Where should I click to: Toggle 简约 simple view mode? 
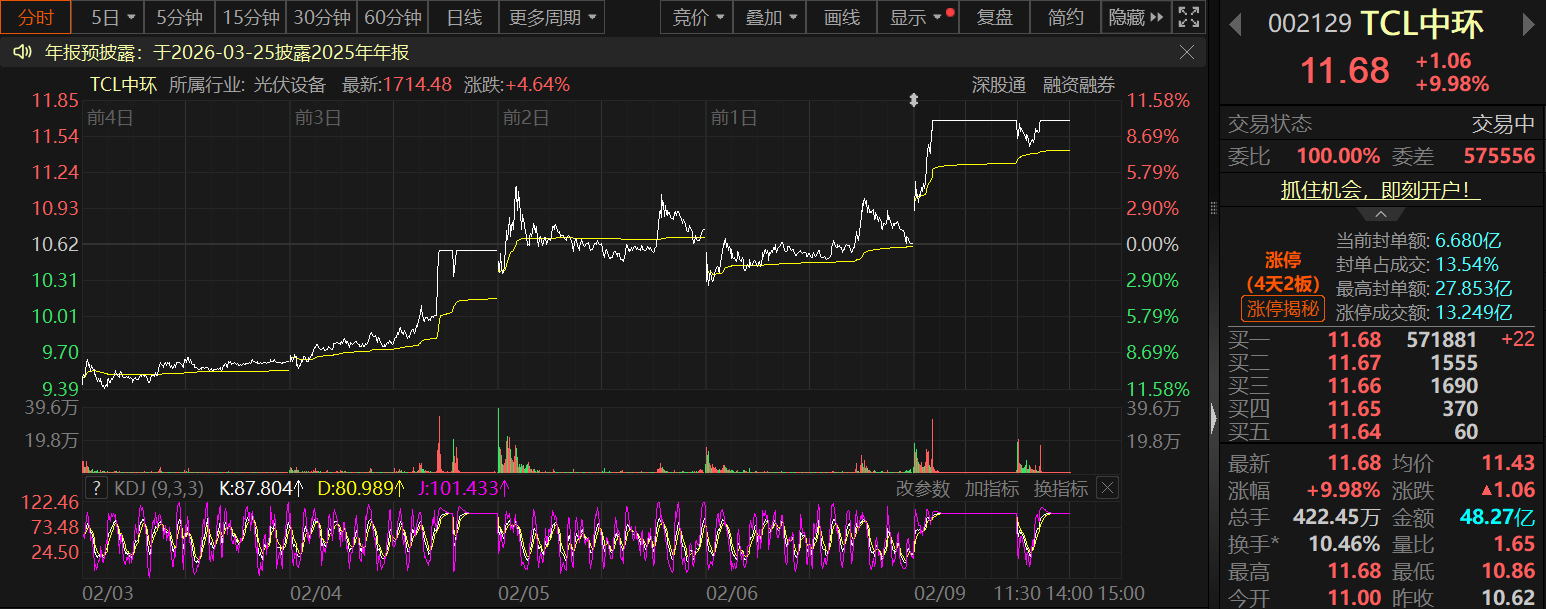tap(1065, 17)
